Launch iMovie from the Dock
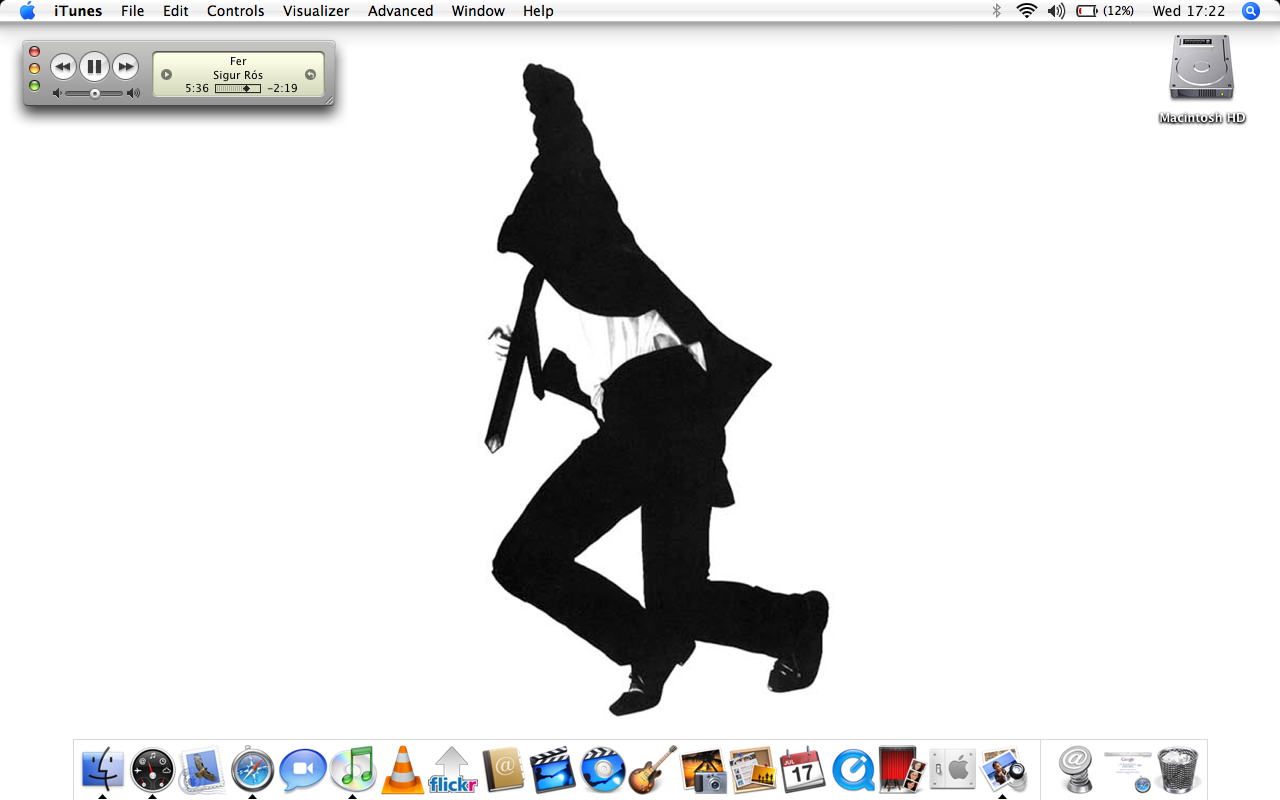Image resolution: width=1280 pixels, height=800 pixels. 552,770
